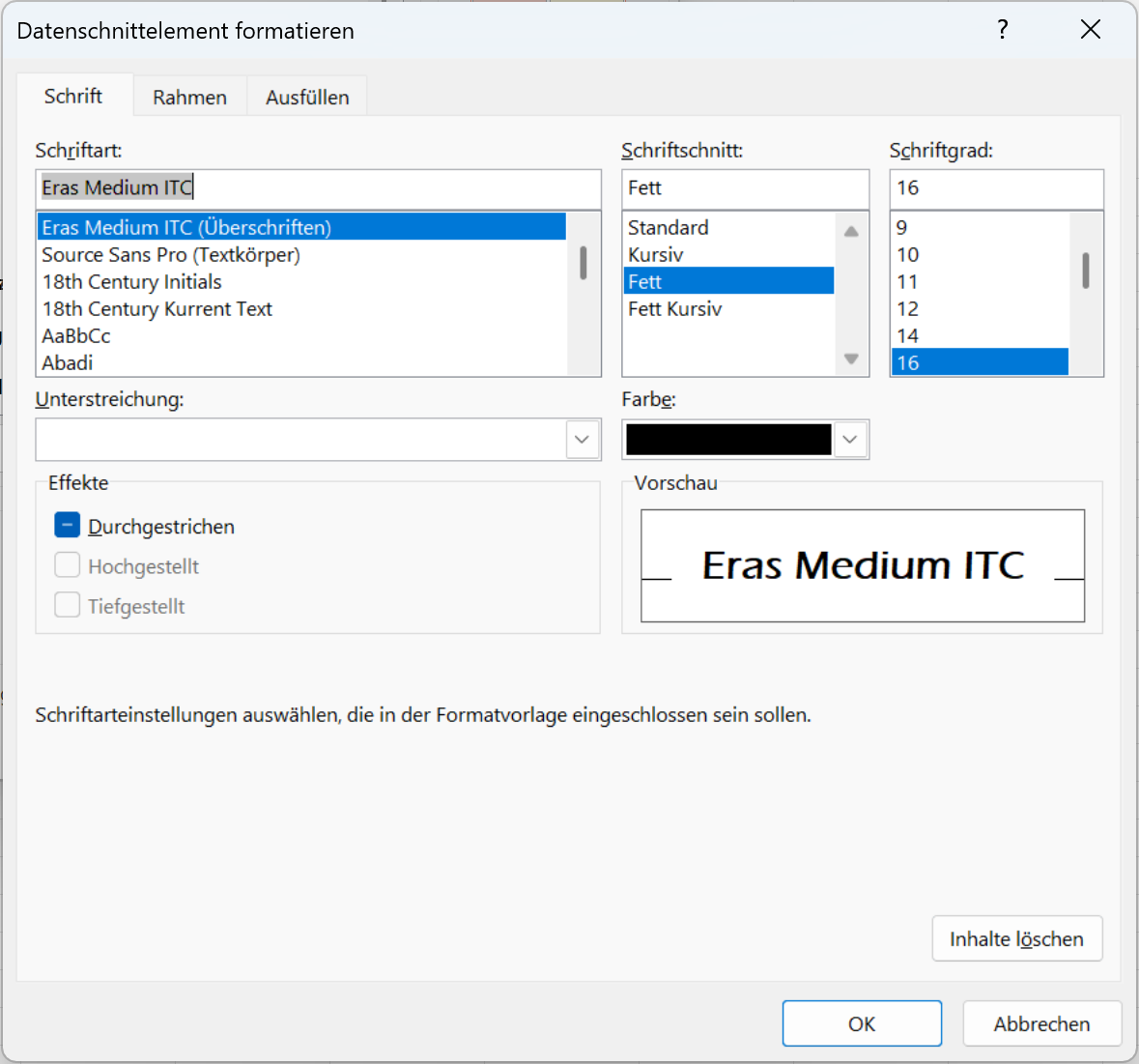The image size is (1139, 1064).
Task: Select Source Sans Pro (Textkörper) font
Action: pos(171,255)
